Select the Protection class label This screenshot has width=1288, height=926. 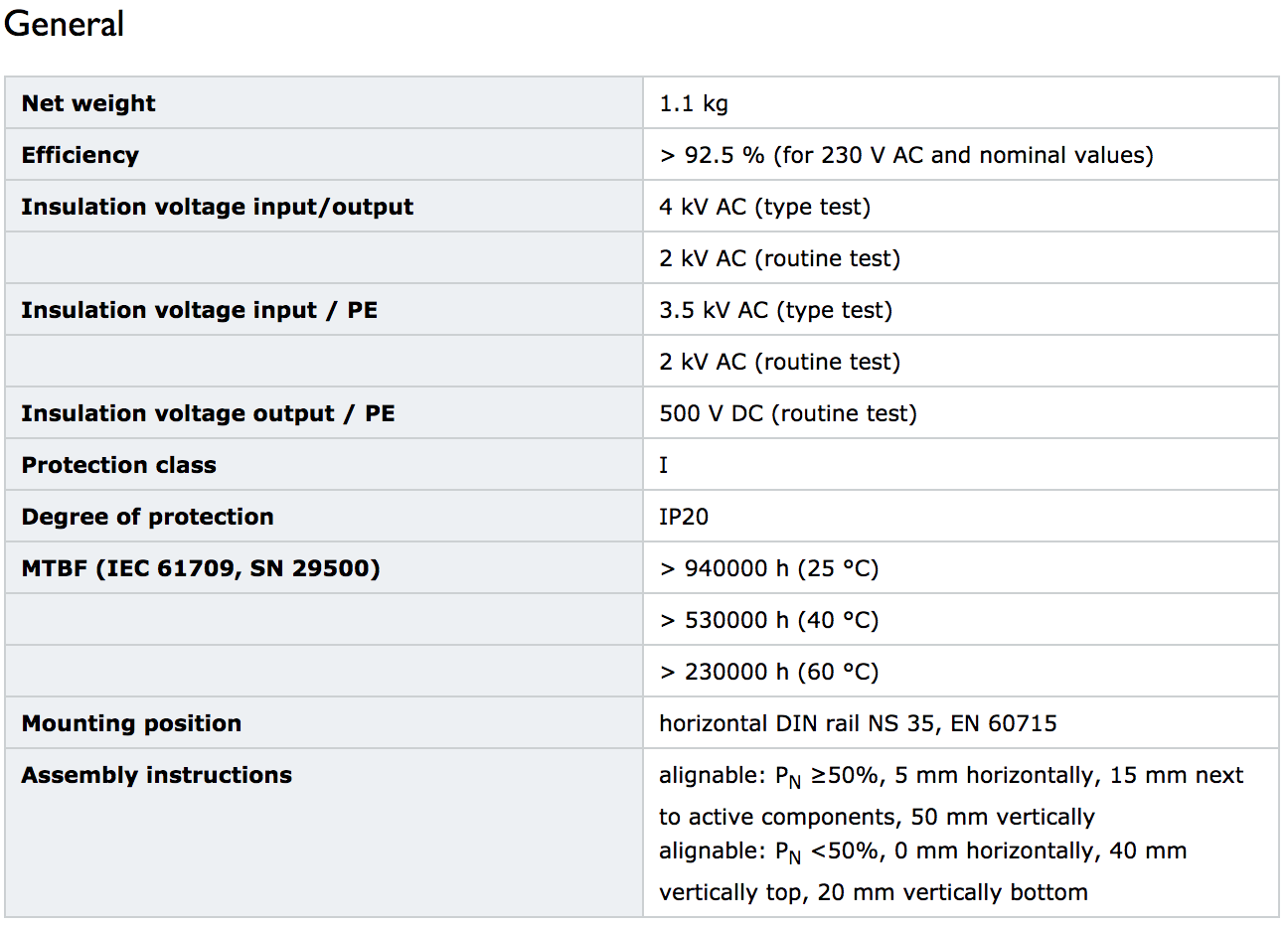click(119, 465)
